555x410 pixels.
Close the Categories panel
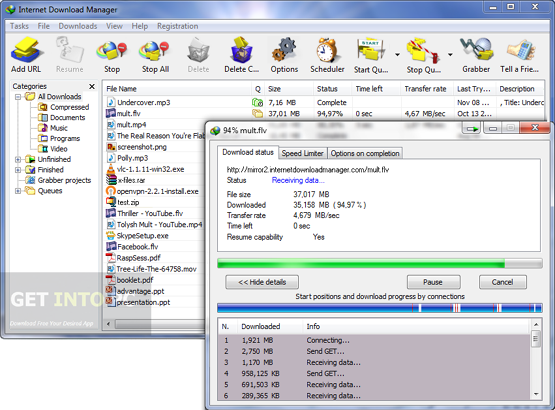pyautogui.click(x=92, y=86)
